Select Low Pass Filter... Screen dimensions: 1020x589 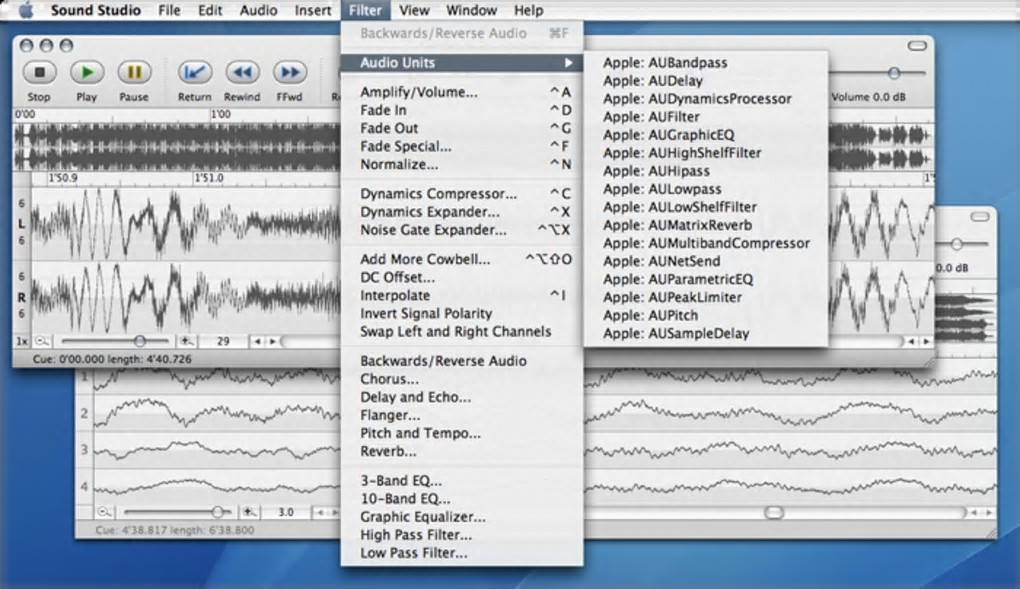click(x=462, y=553)
